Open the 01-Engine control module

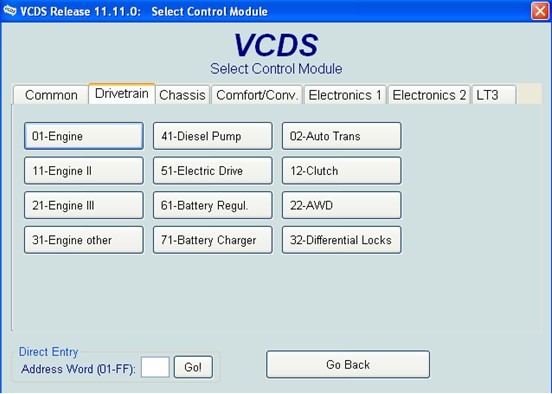tap(84, 136)
